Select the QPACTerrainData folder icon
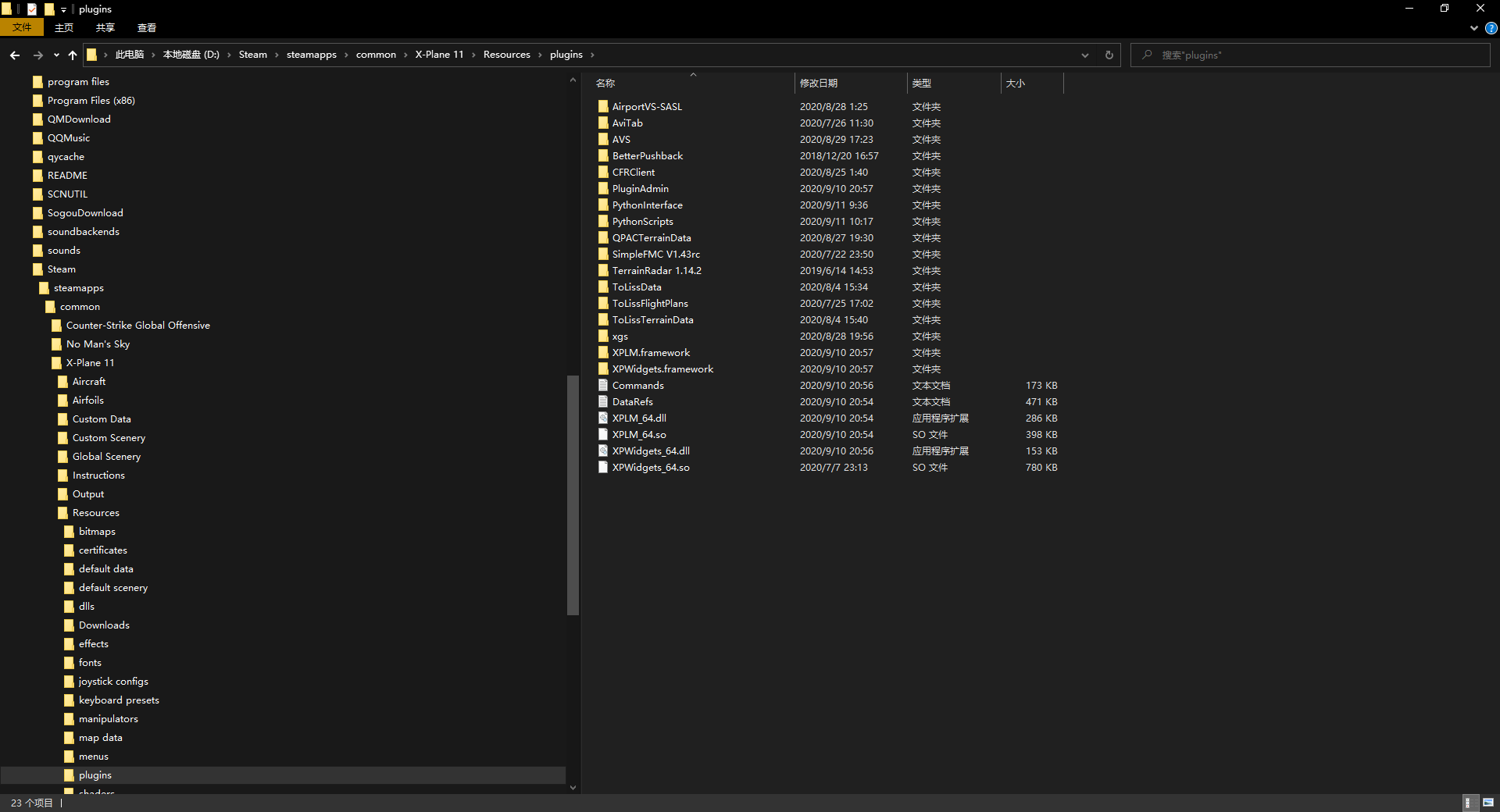The height and width of the screenshot is (812, 1500). [603, 237]
